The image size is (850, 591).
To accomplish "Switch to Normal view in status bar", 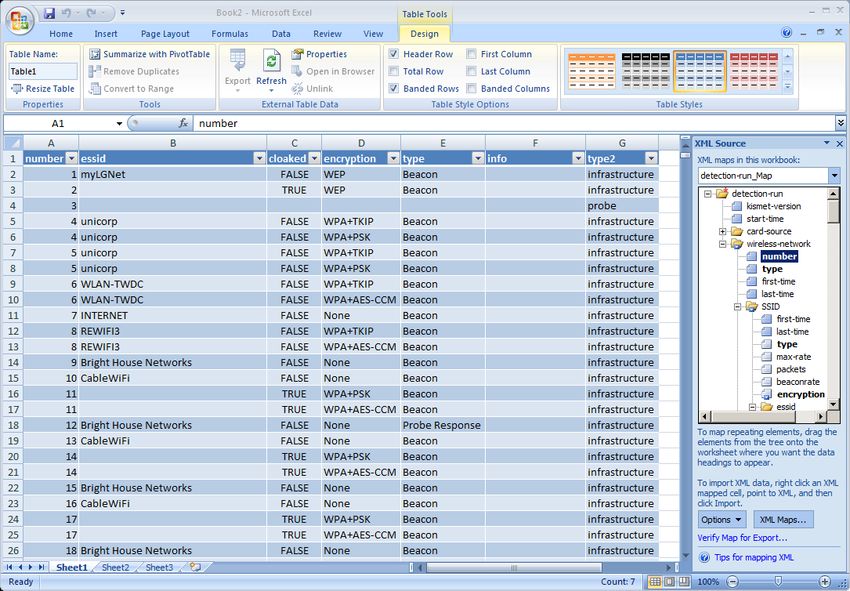I will pyautogui.click(x=655, y=581).
